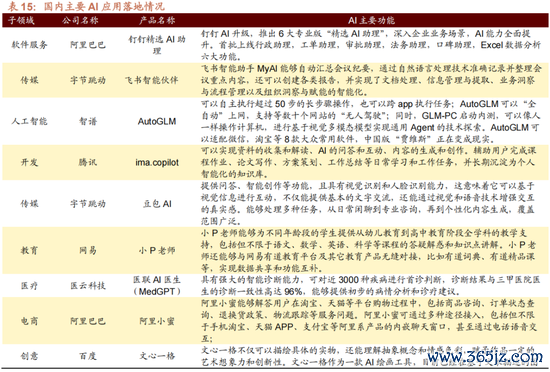Screen dimensions: 550x372
Task: Select the 钉钉精选AI助理 product cell
Action: (x=157, y=45)
